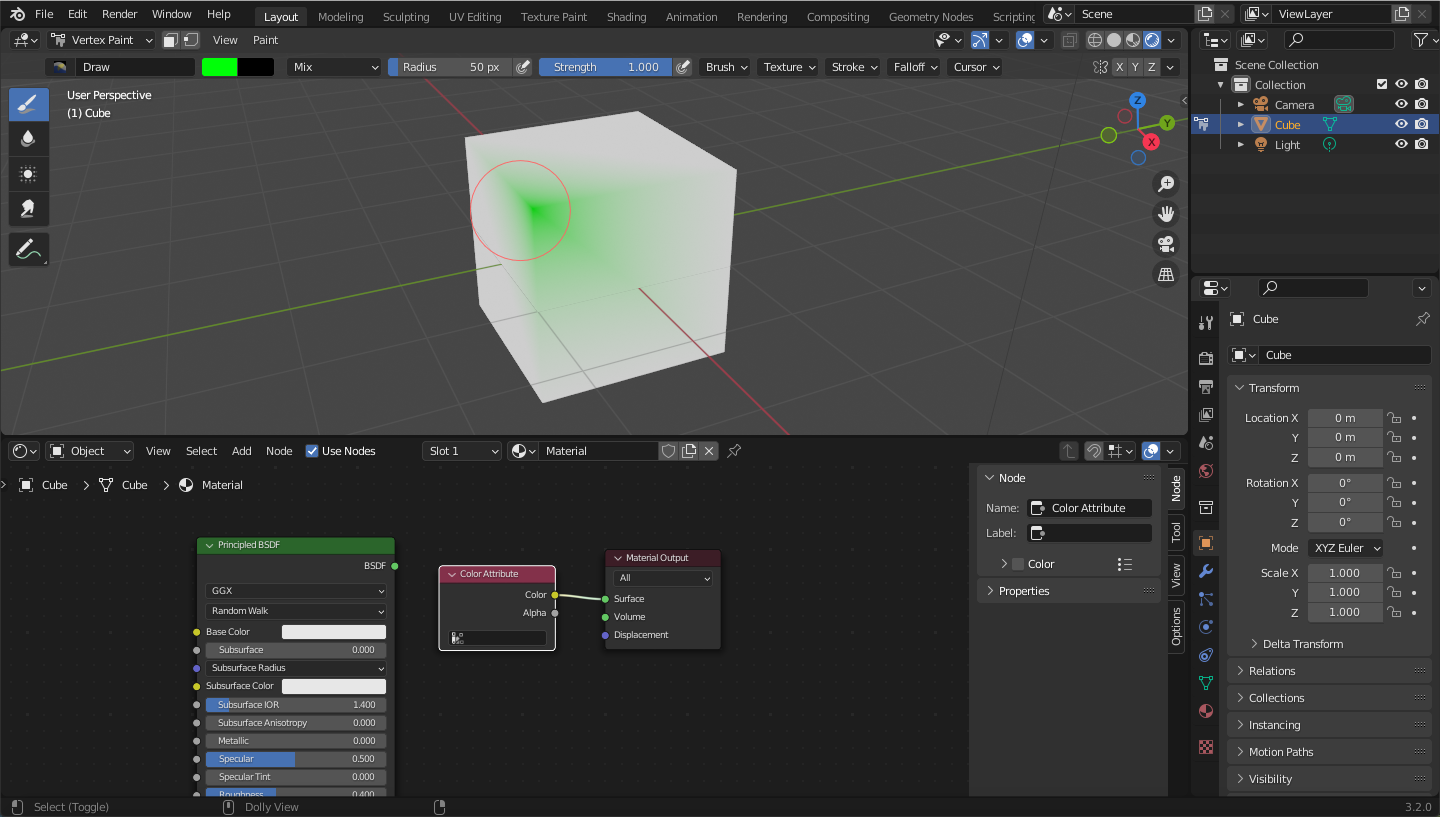Switch to orthographic grid view icon
This screenshot has width=1440, height=817.
(x=1165, y=274)
